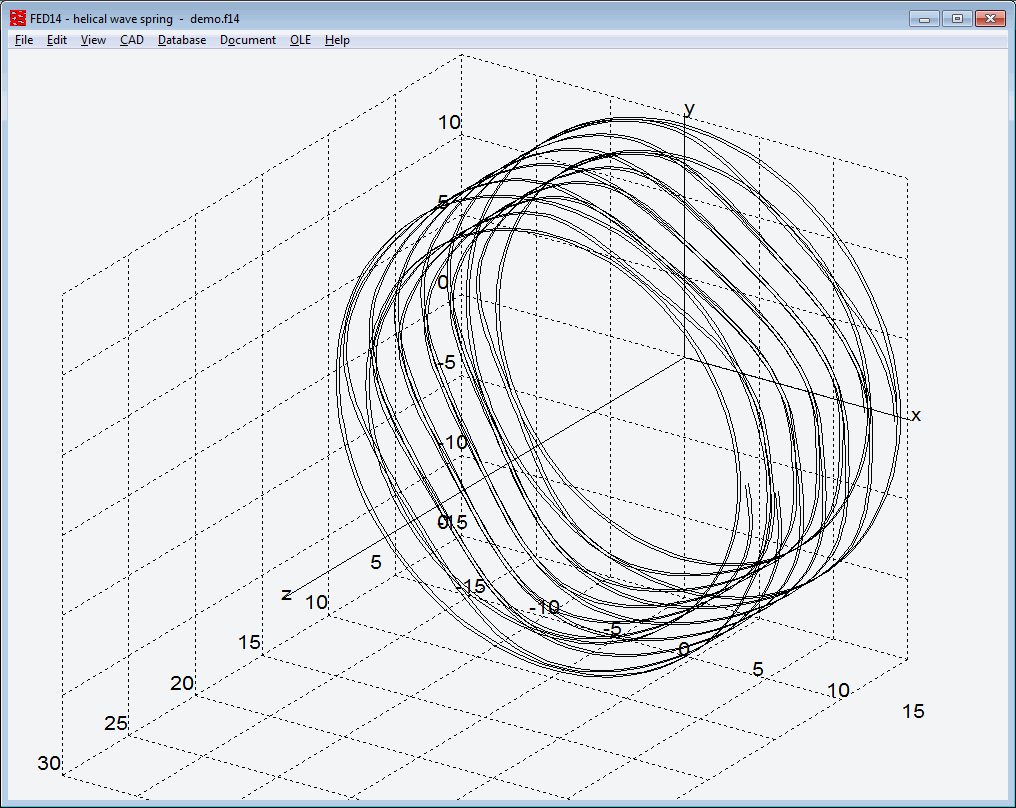The height and width of the screenshot is (808, 1016).
Task: Open the Help menu
Action: [337, 40]
